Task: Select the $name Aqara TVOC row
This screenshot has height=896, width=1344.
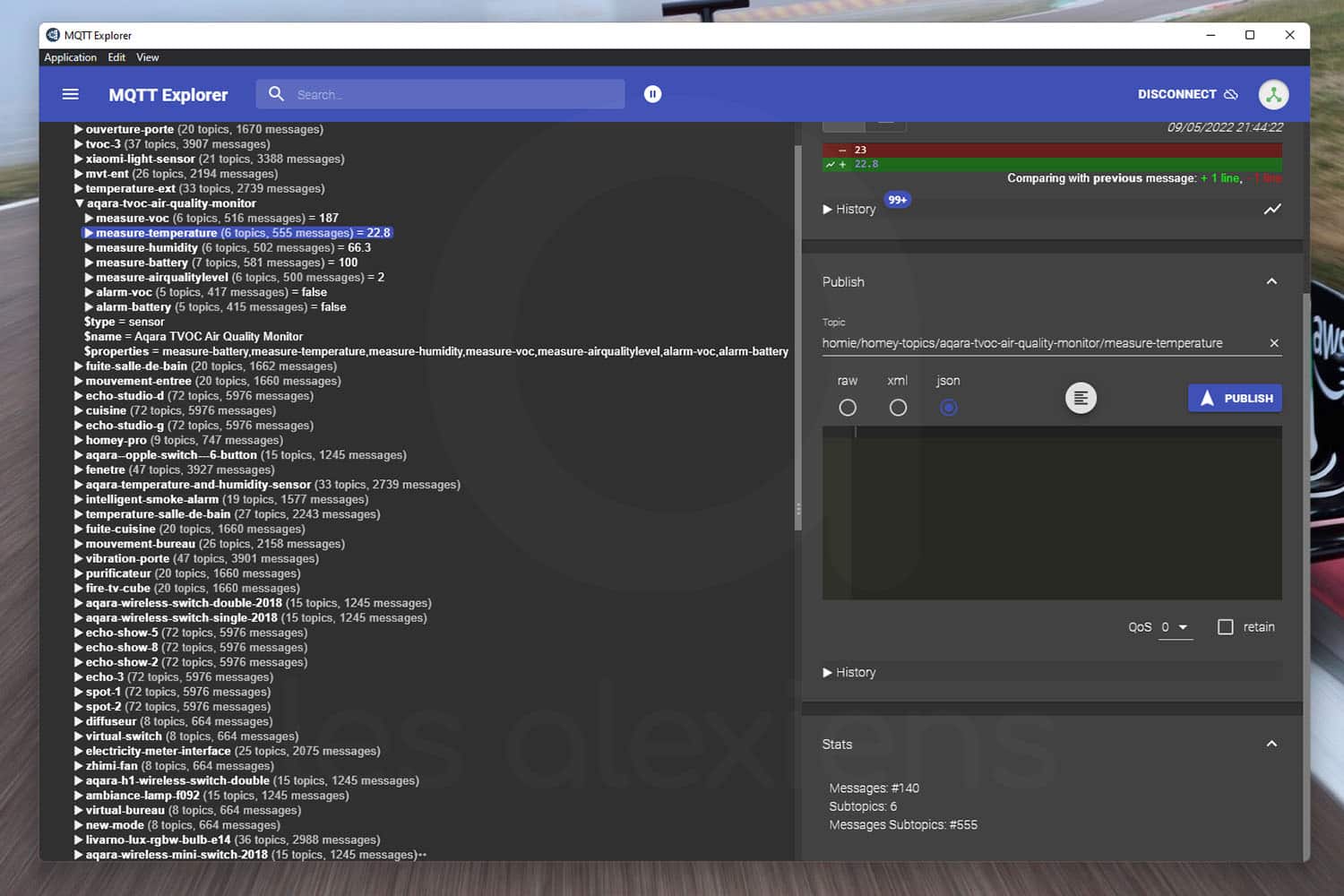Action: click(194, 336)
